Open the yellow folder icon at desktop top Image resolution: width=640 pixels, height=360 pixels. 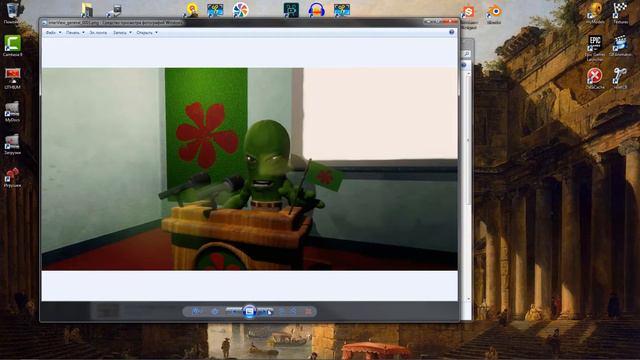87,10
